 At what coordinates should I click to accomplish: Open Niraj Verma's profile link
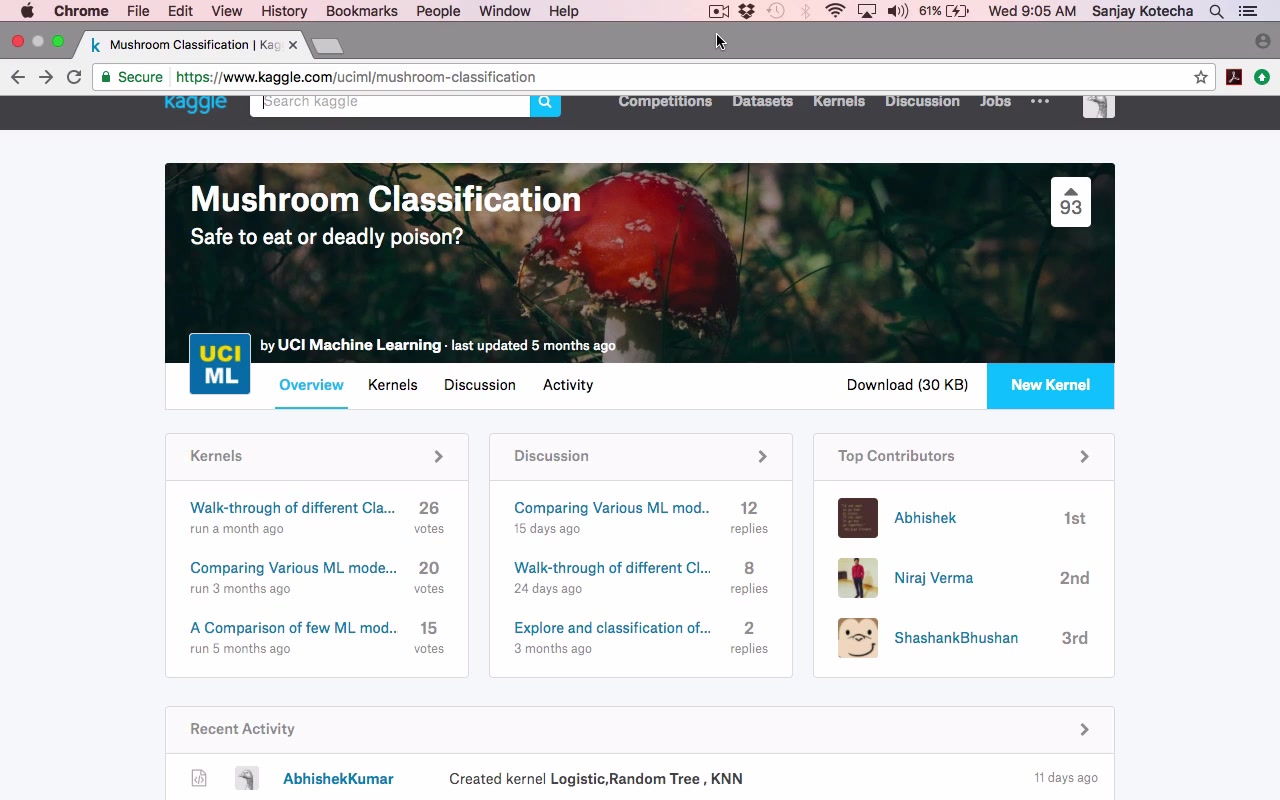point(933,578)
